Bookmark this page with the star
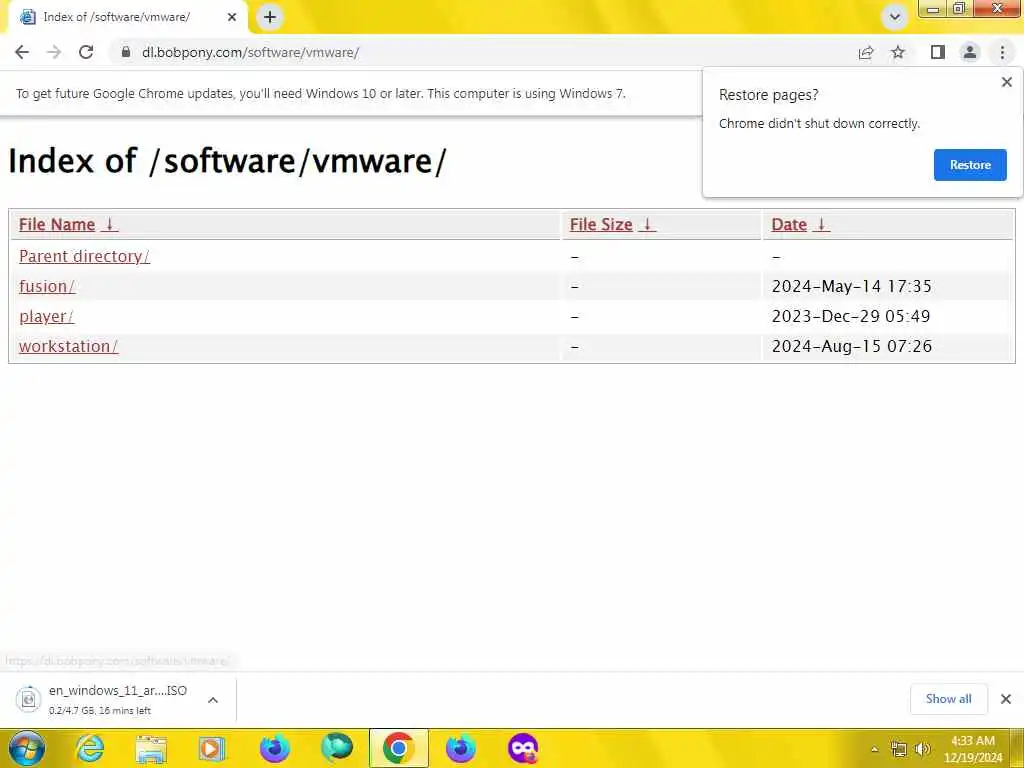Screen dimensions: 1024x768 tap(899, 52)
